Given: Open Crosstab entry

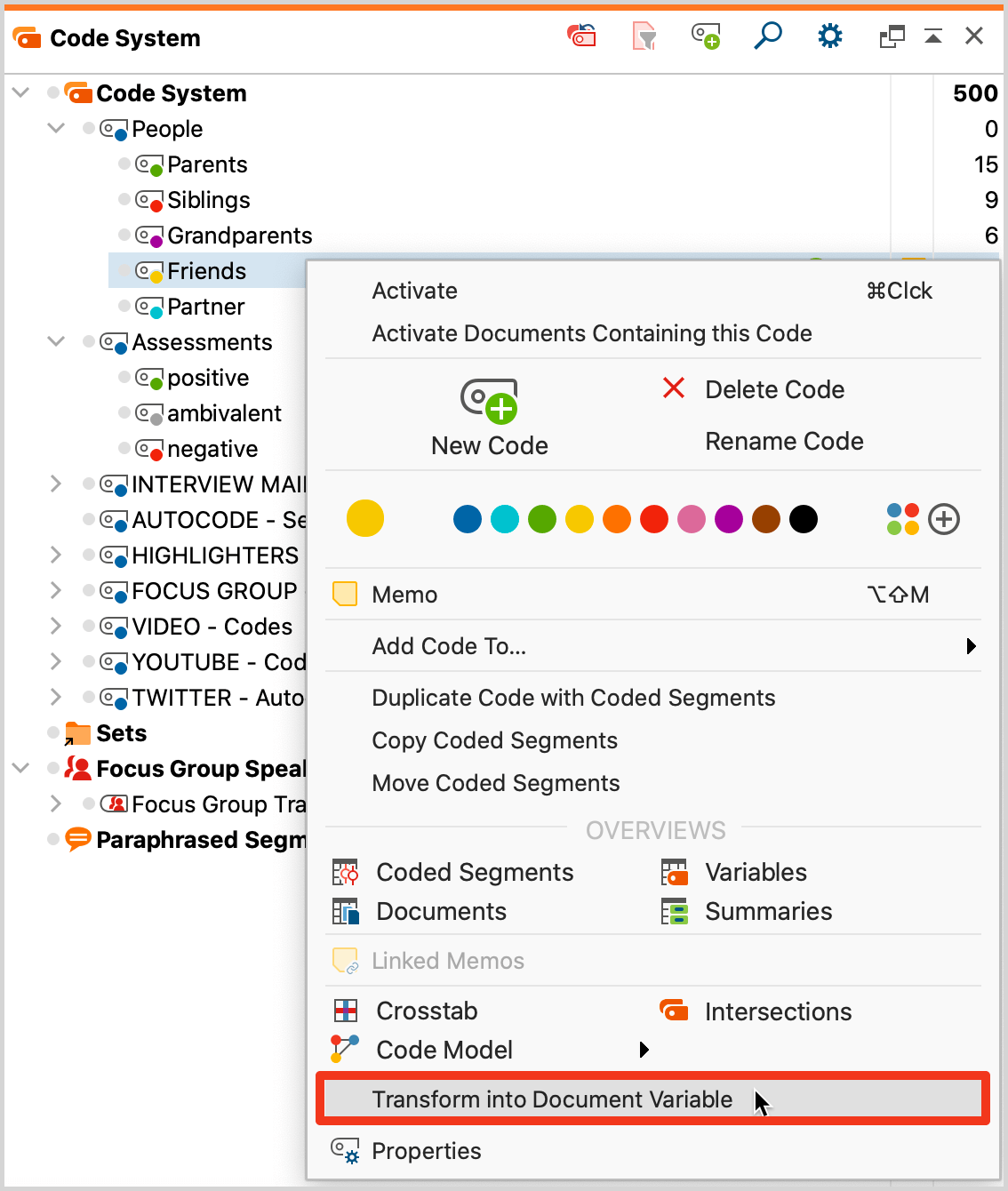Looking at the screenshot, I should (x=427, y=1011).
